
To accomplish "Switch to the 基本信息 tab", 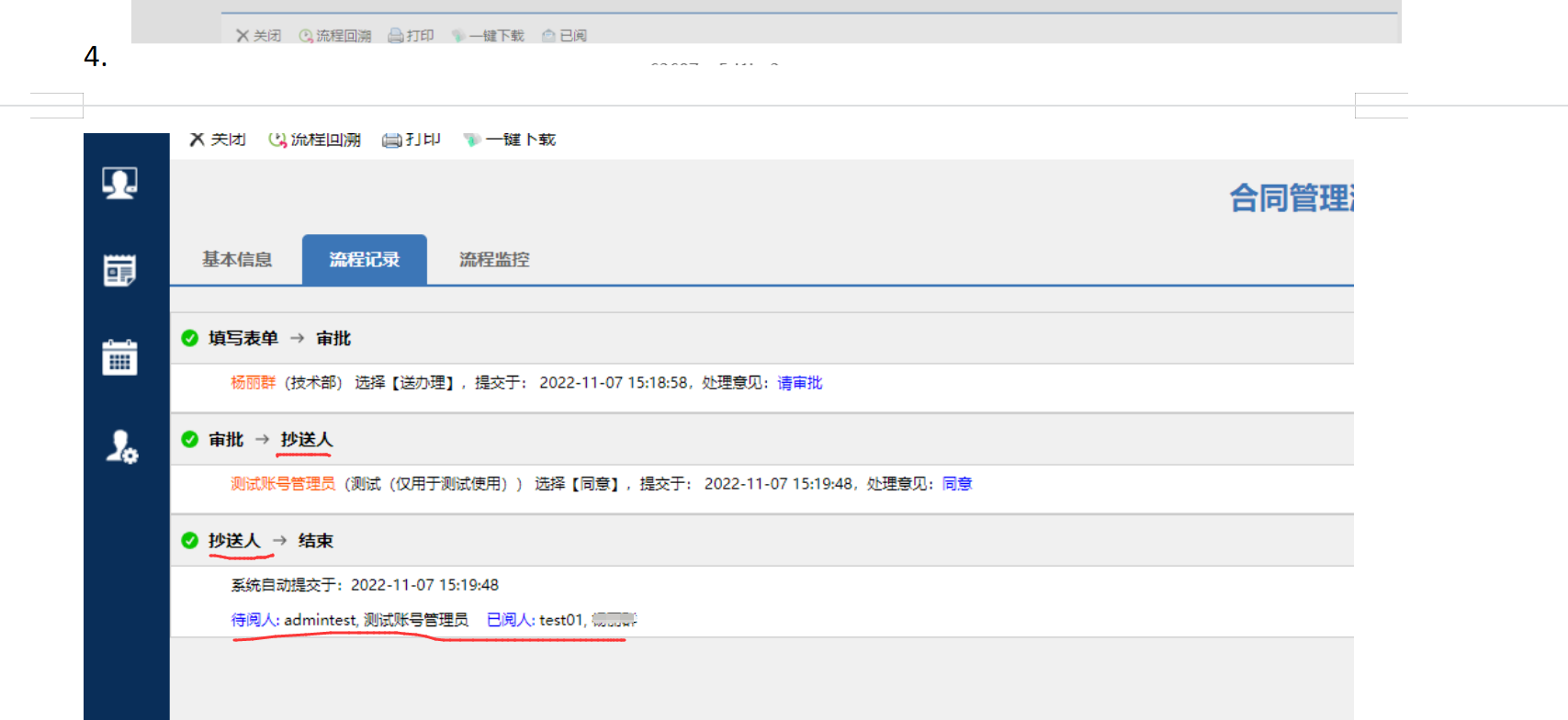I will tap(237, 260).
